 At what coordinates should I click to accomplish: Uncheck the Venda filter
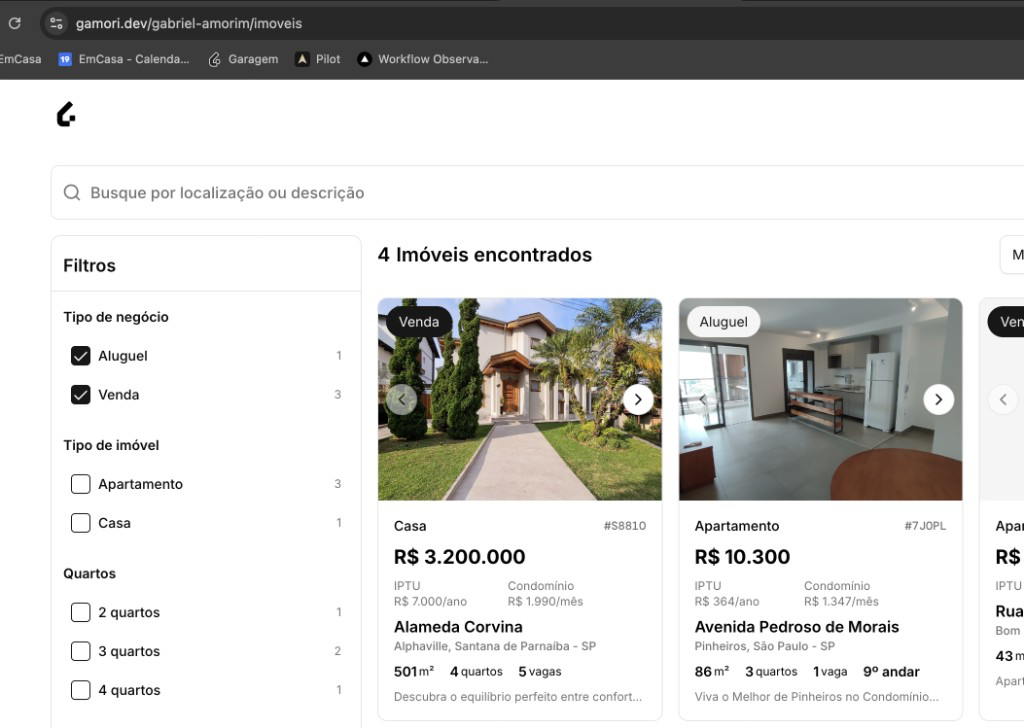(80, 395)
